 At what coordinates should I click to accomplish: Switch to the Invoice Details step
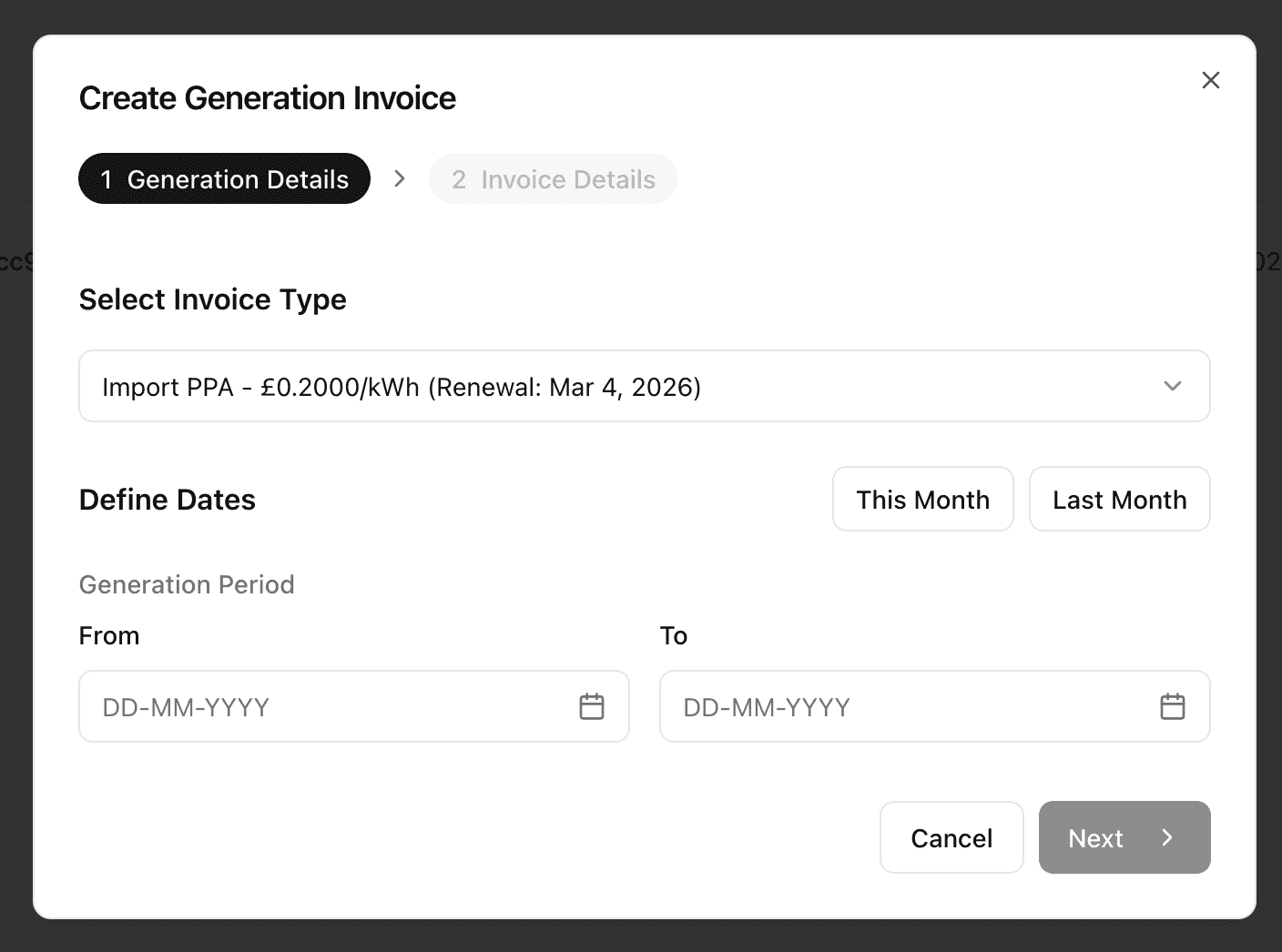pos(553,178)
